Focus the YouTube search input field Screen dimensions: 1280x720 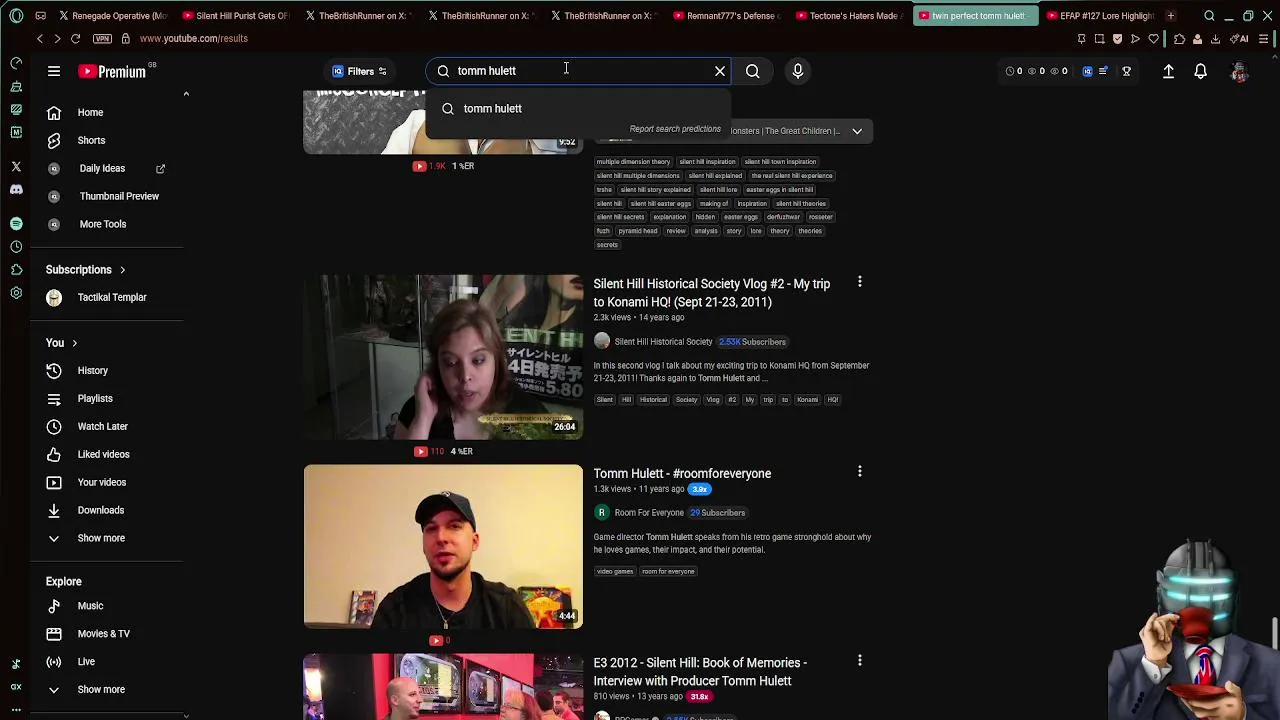pyautogui.click(x=580, y=71)
